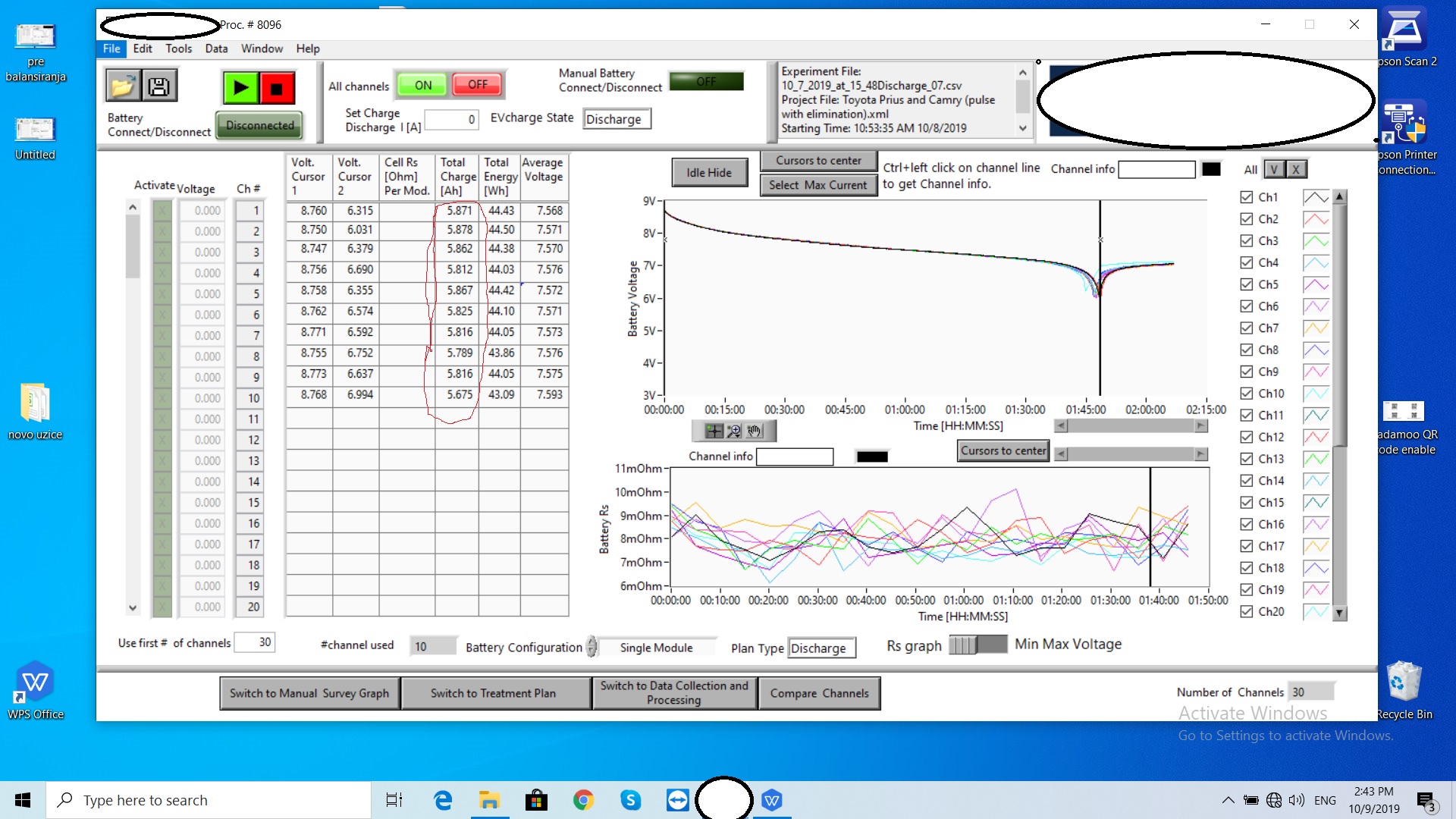The height and width of the screenshot is (819, 1456).
Task: Open the Tools menu
Action: pos(178,49)
